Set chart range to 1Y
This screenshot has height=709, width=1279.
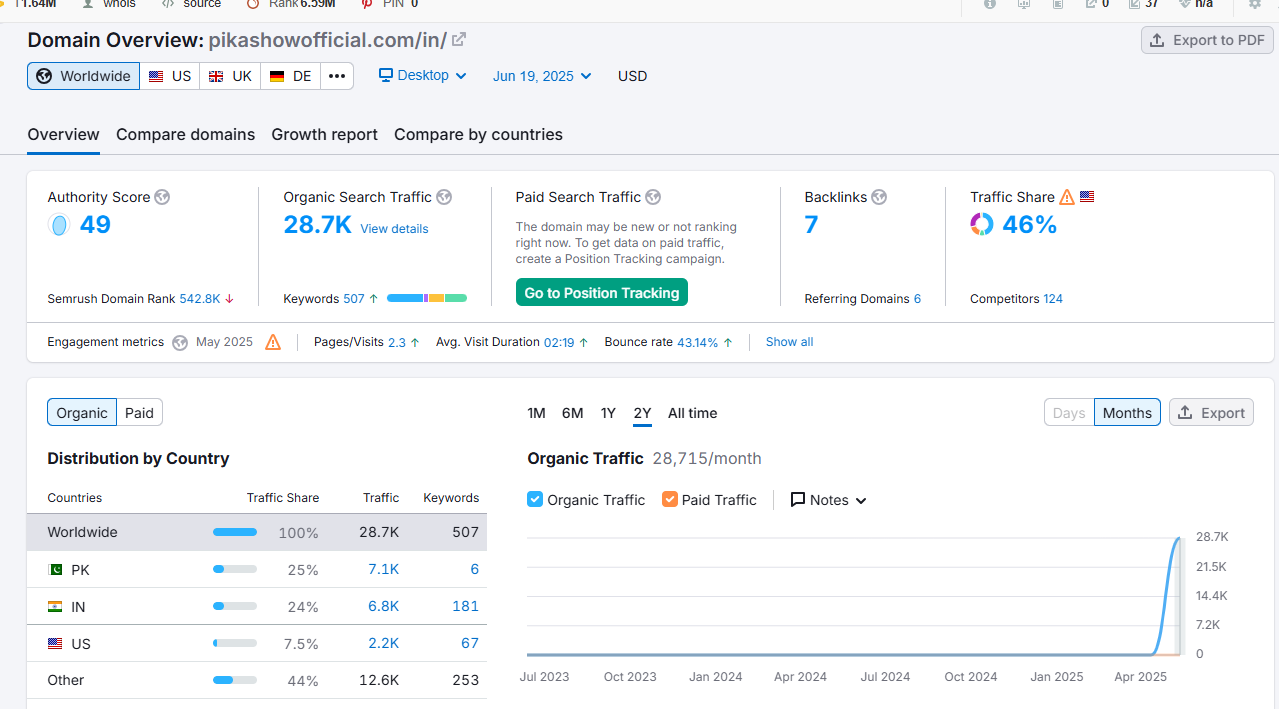[x=608, y=413]
